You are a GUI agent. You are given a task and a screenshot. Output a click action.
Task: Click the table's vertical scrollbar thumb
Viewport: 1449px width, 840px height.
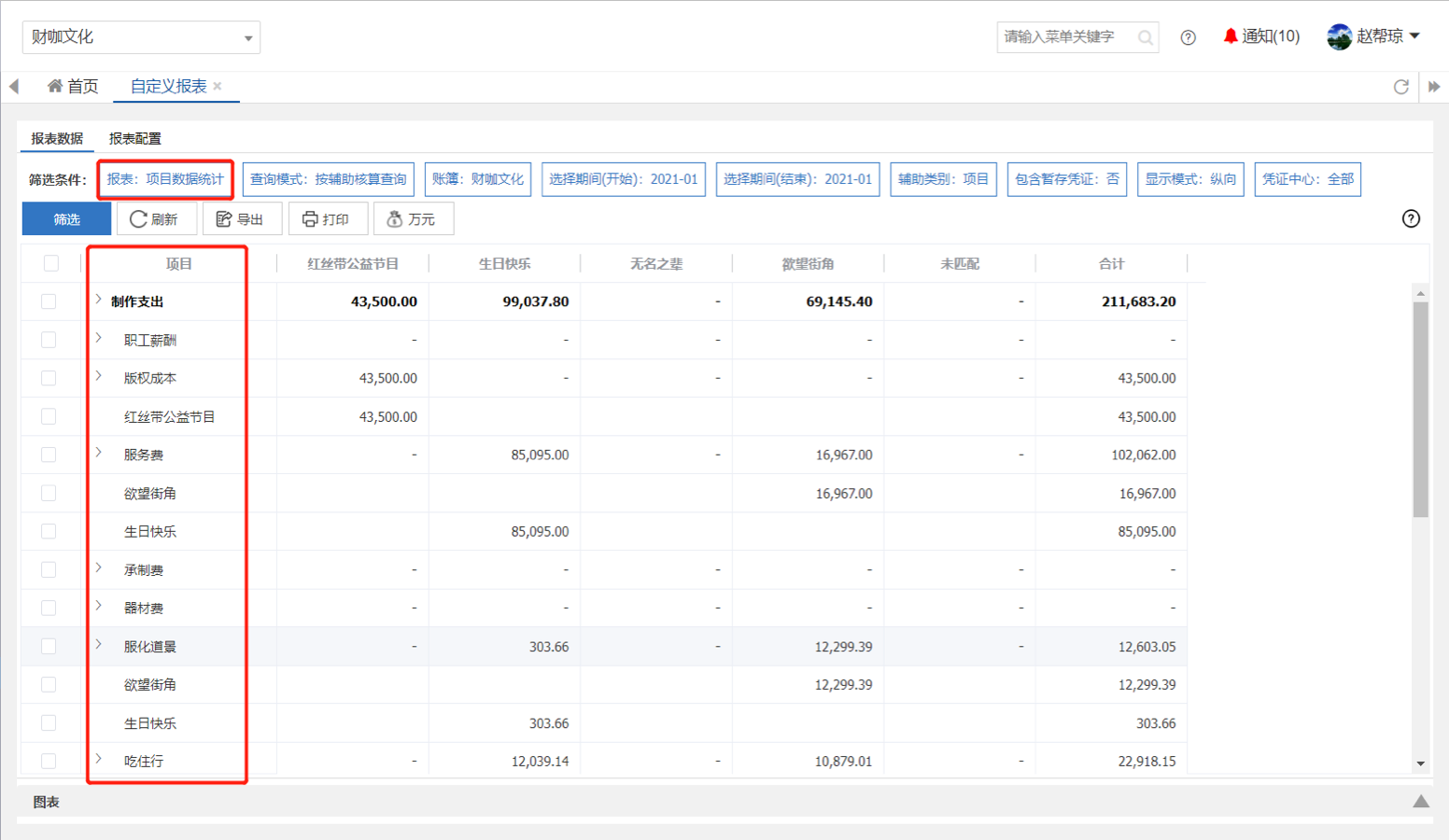(1420, 409)
